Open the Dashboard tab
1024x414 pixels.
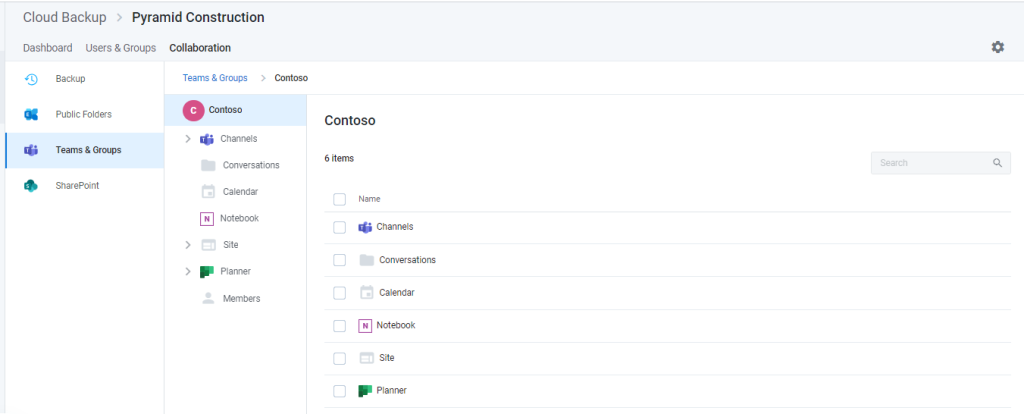coord(48,48)
